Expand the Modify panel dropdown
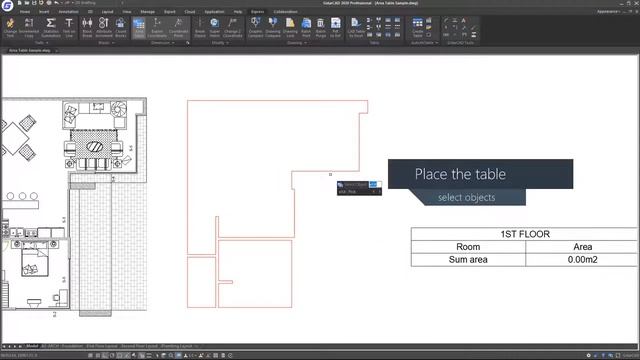 coord(220,42)
